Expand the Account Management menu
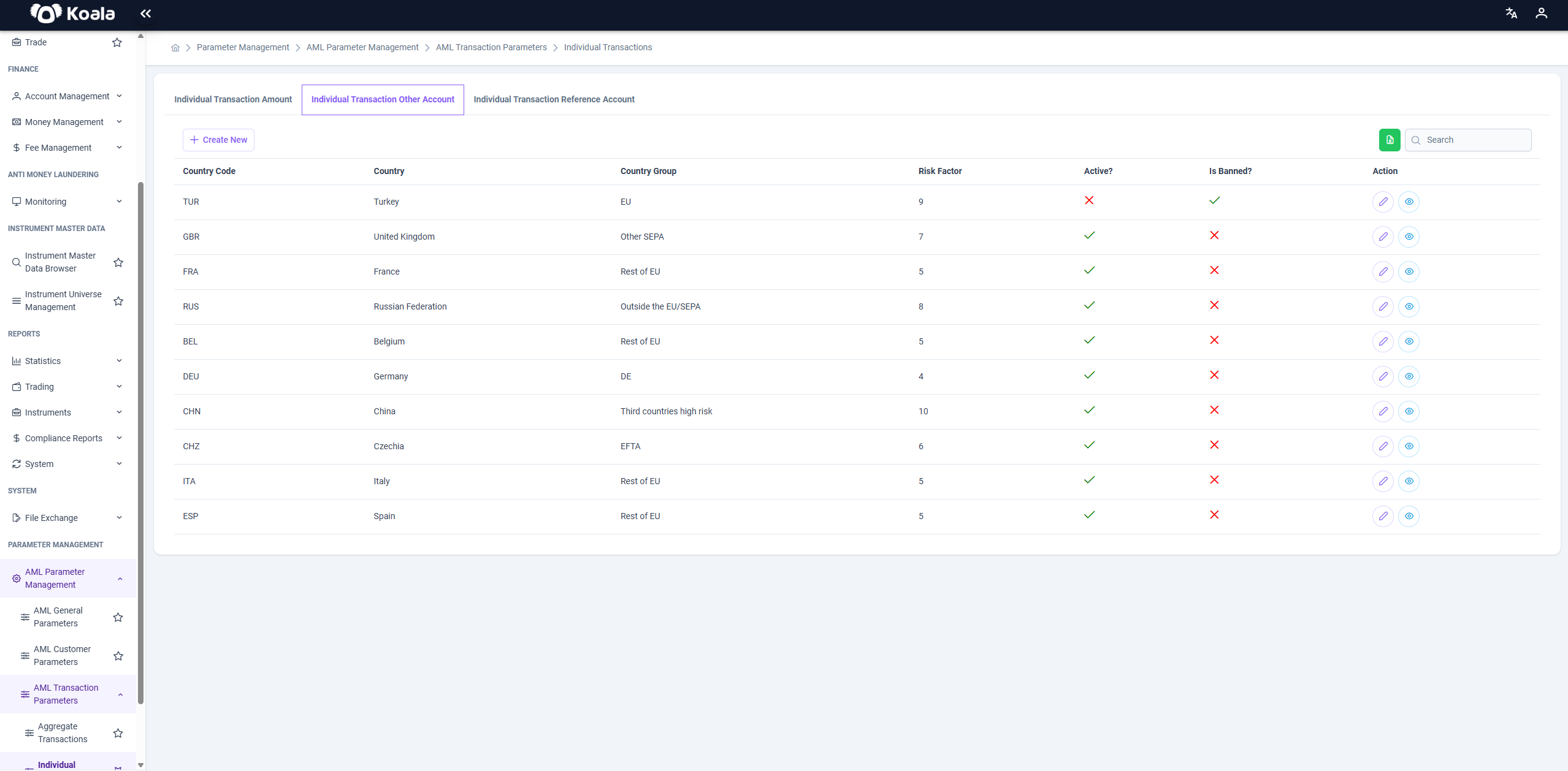This screenshot has height=771, width=1568. click(67, 96)
